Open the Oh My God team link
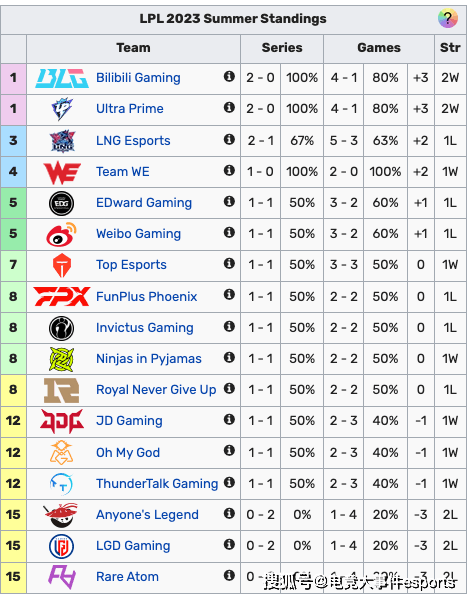The image size is (470, 599). pyautogui.click(x=128, y=452)
